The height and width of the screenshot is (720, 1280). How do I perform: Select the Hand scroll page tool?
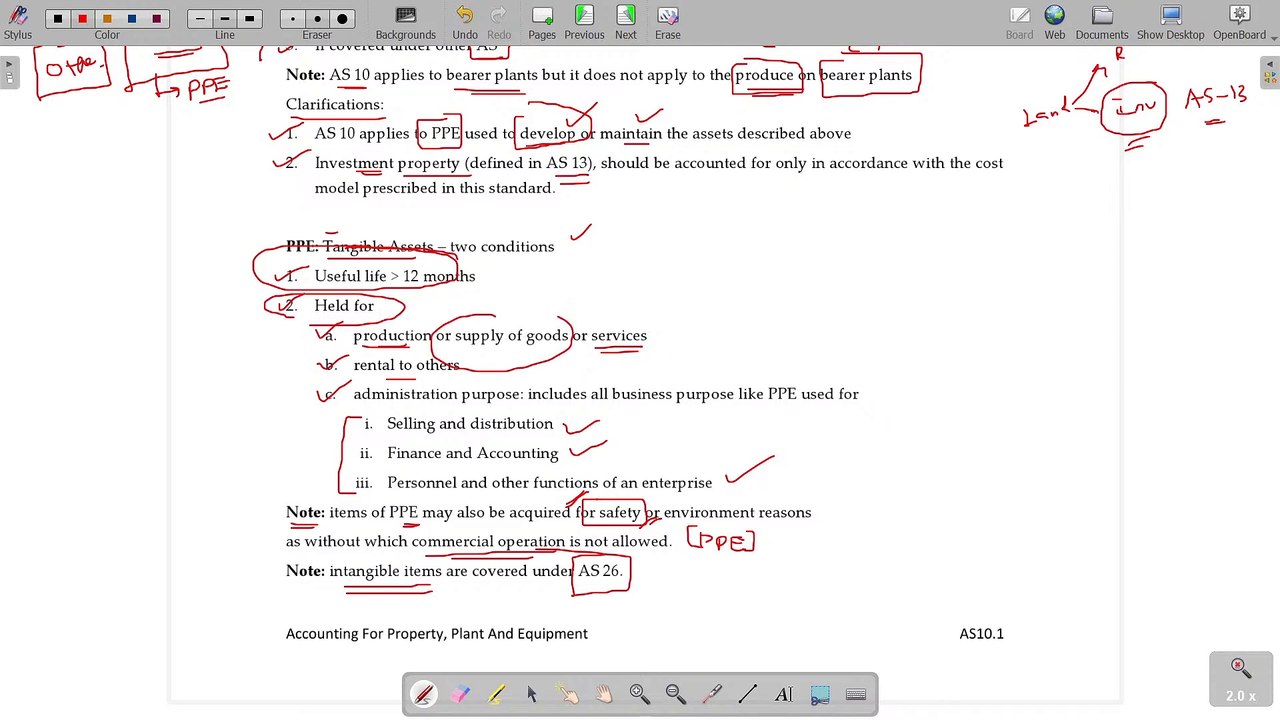click(604, 694)
